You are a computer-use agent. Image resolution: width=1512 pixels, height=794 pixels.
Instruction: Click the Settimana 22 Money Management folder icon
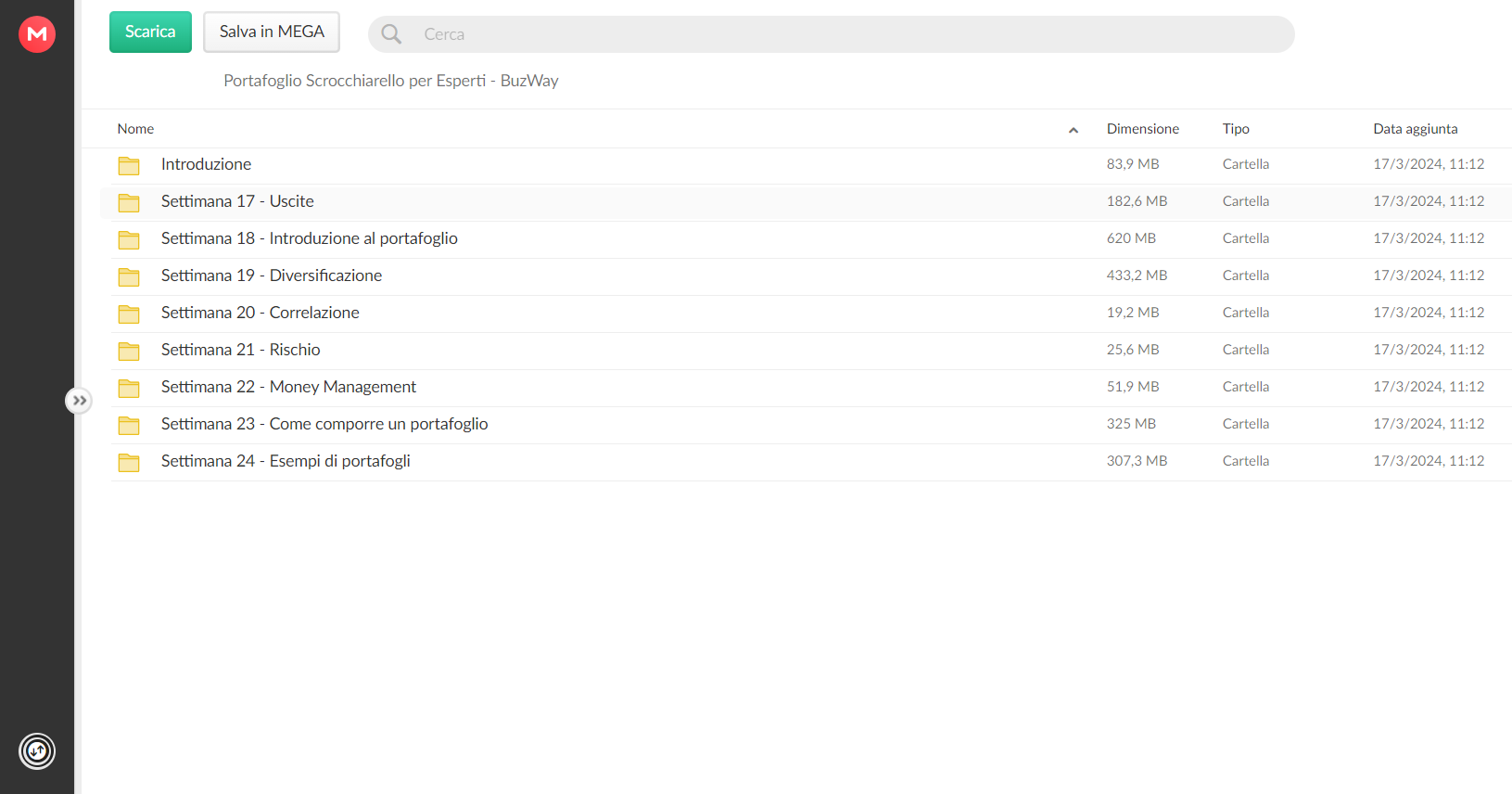[129, 388]
